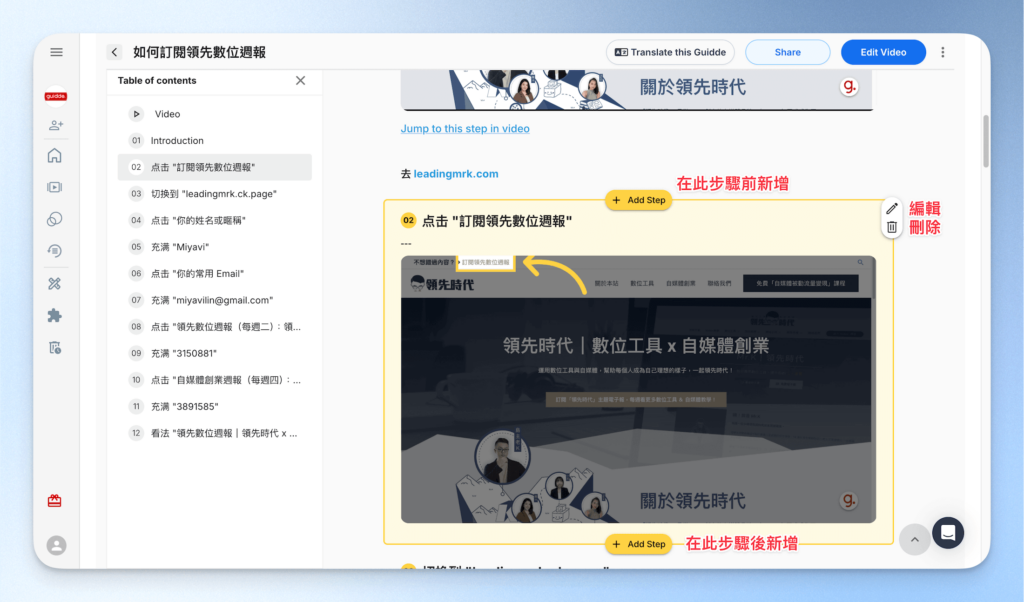Go to the Home icon in the sidebar
1024x602 pixels.
55,155
